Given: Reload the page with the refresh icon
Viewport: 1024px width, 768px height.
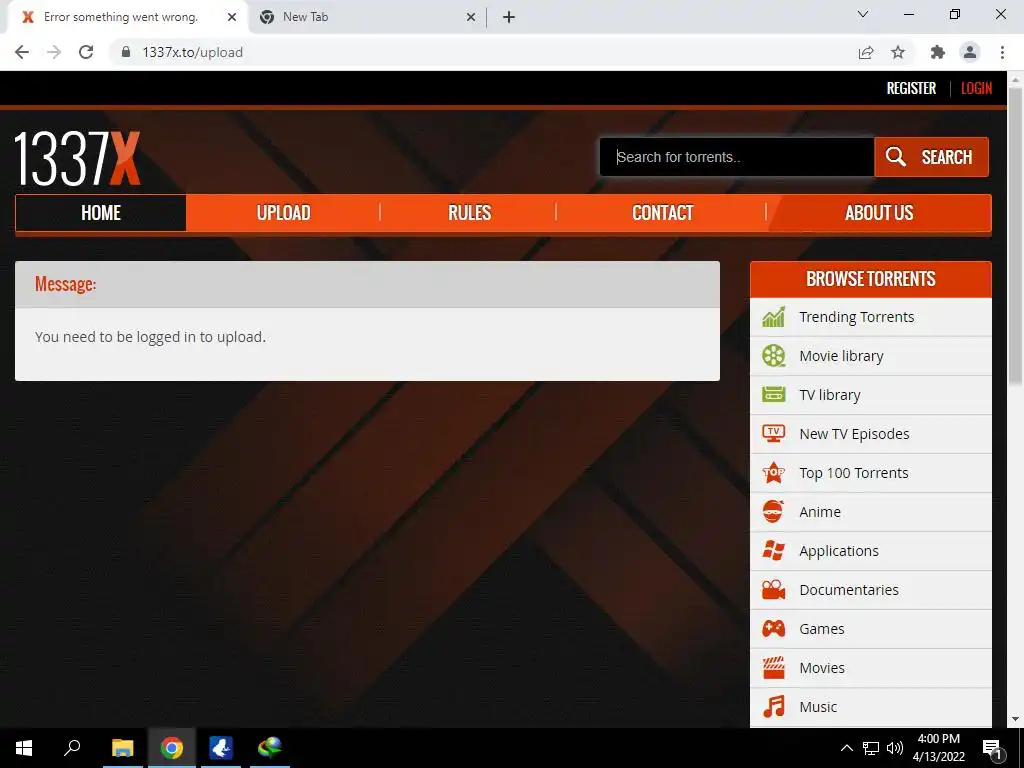Looking at the screenshot, I should pyautogui.click(x=86, y=52).
